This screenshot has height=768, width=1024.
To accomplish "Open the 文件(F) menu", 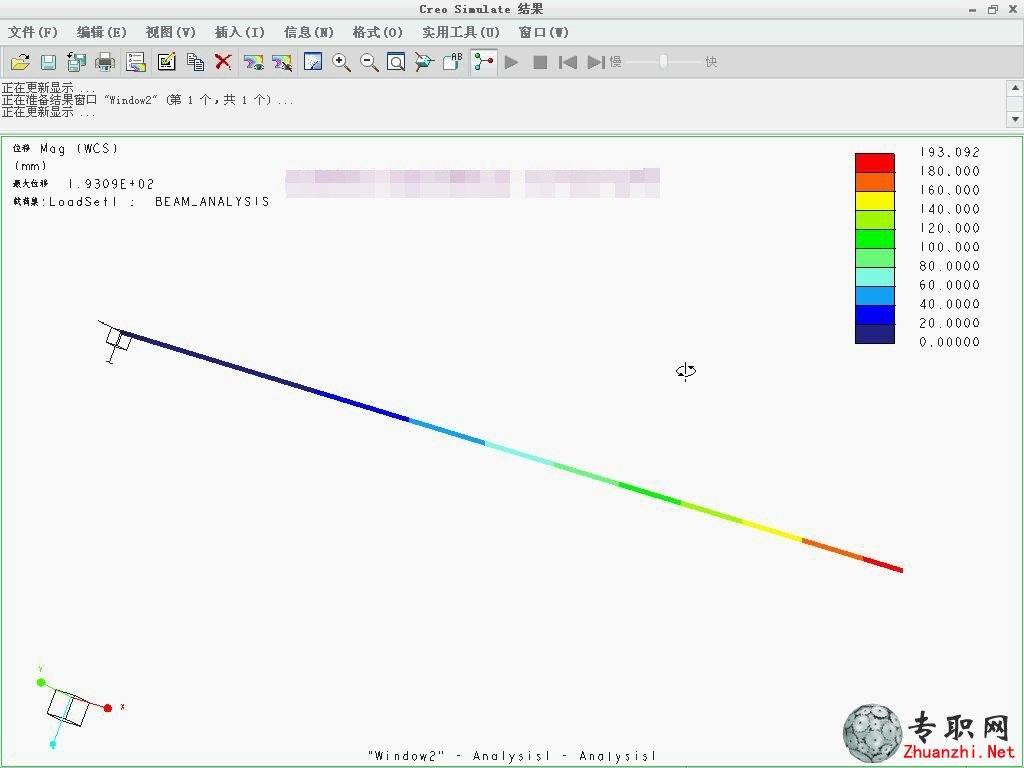I will click(x=33, y=32).
